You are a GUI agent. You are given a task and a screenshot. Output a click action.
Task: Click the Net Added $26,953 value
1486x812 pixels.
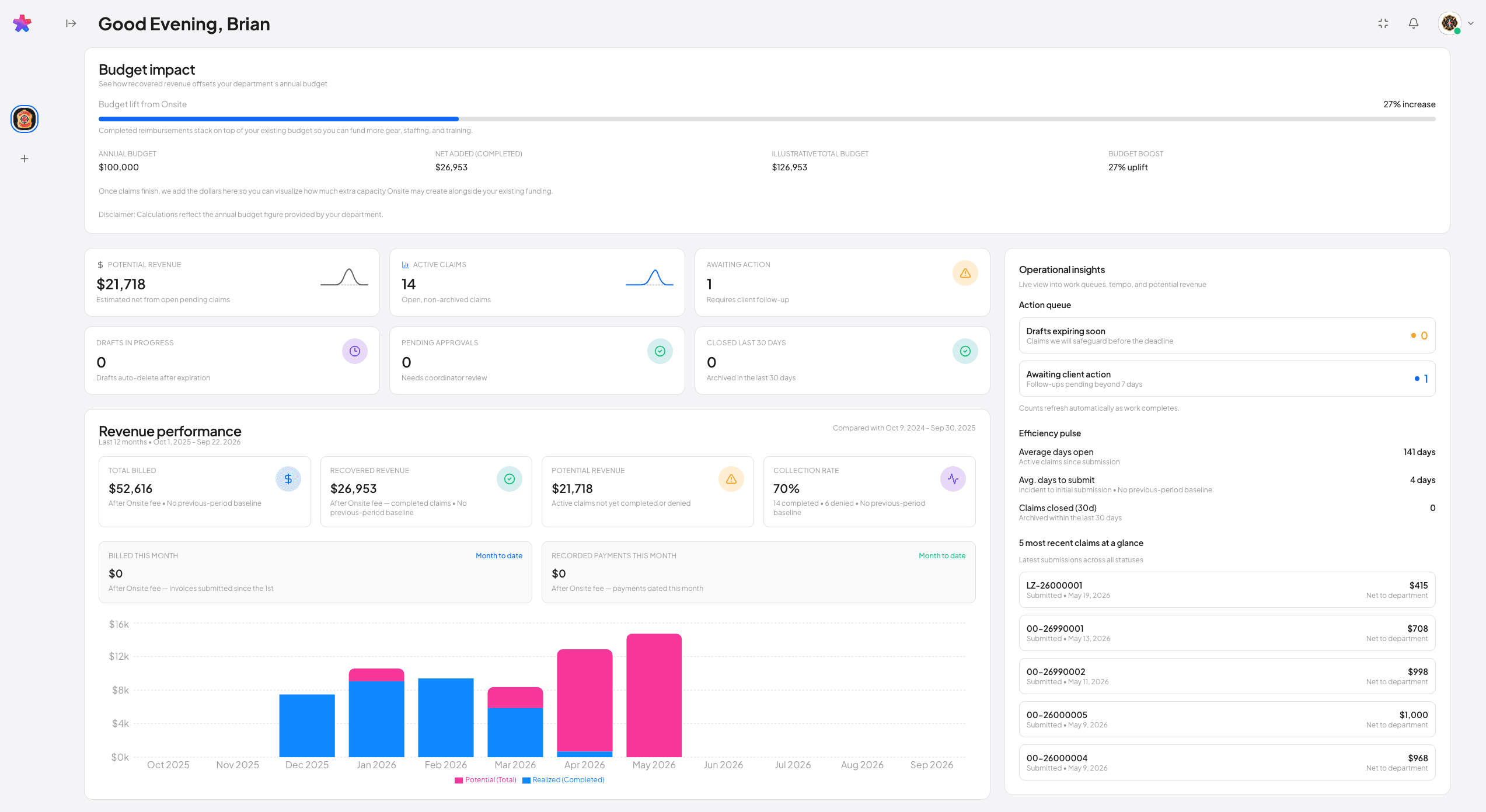coord(451,167)
